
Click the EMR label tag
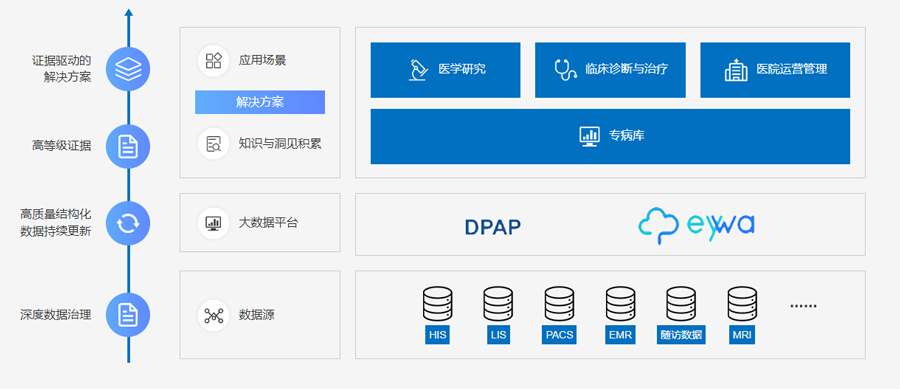point(620,335)
